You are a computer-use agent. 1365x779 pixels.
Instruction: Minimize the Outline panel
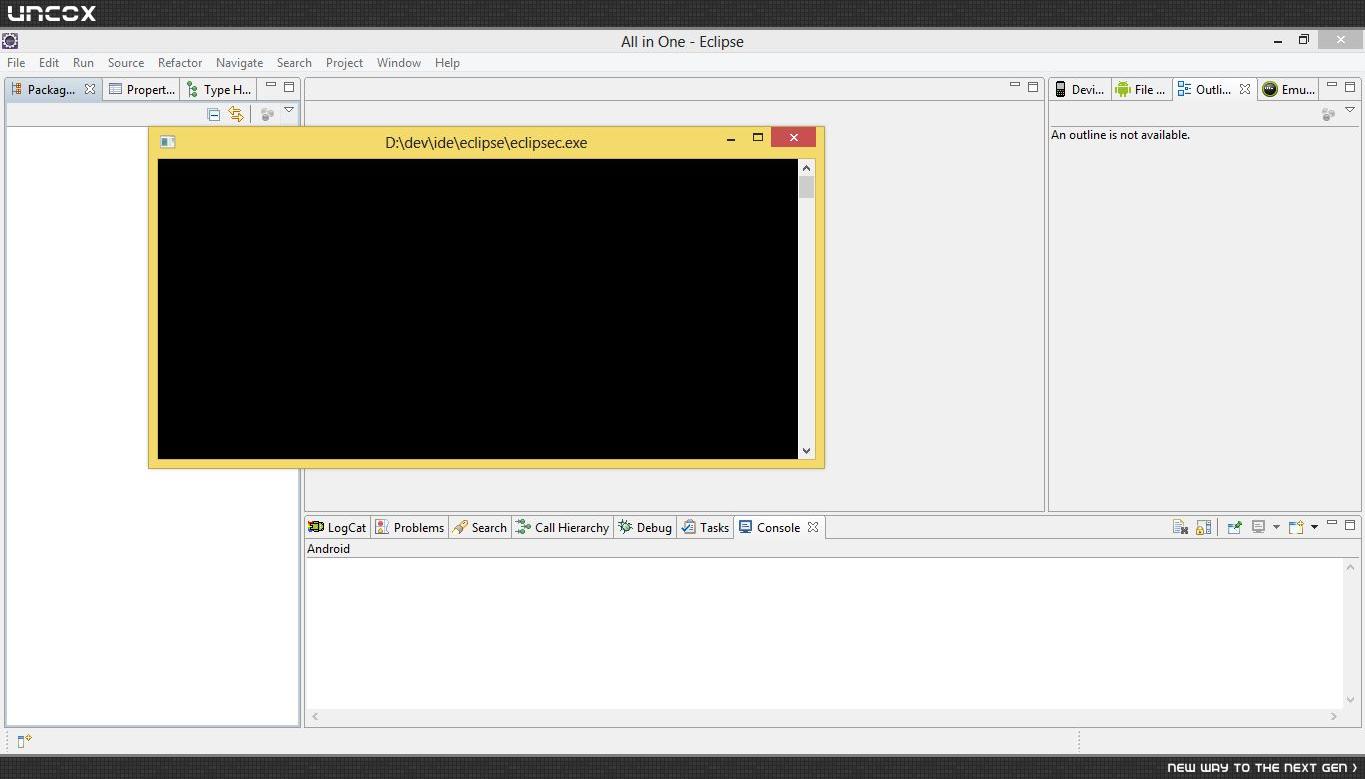pyautogui.click(x=1332, y=86)
